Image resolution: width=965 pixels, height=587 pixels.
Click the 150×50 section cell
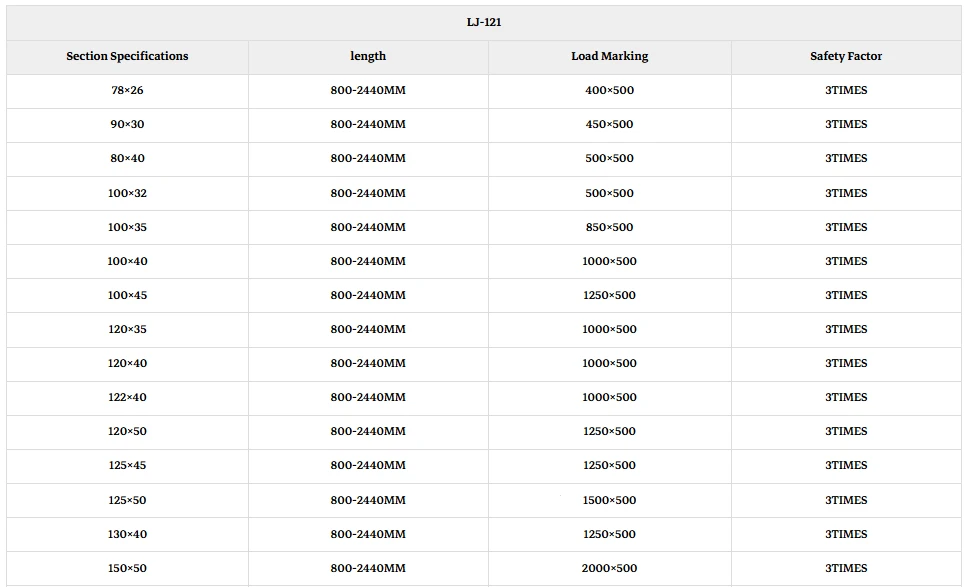click(x=127, y=569)
